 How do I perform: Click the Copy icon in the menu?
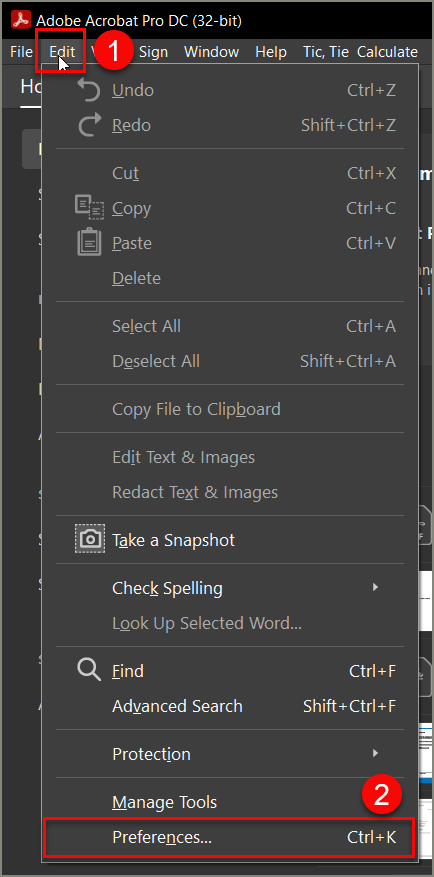click(x=89, y=208)
